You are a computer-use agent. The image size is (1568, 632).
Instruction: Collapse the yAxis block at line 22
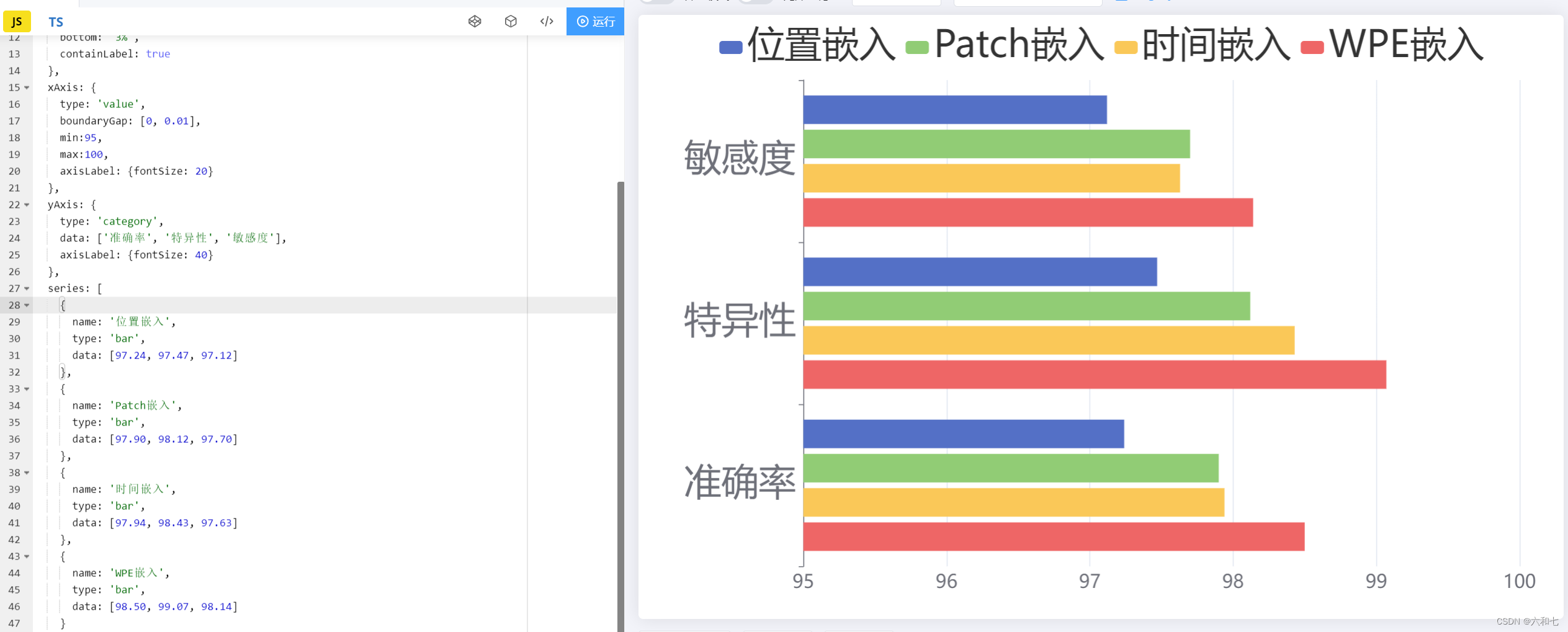(27, 205)
